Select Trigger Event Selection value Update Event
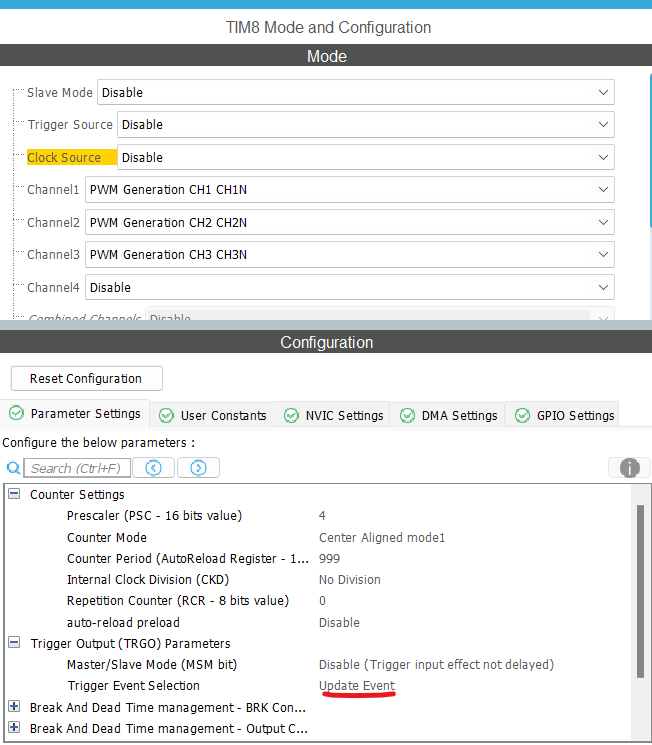Screen dimensions: 652x745 [x=357, y=686]
